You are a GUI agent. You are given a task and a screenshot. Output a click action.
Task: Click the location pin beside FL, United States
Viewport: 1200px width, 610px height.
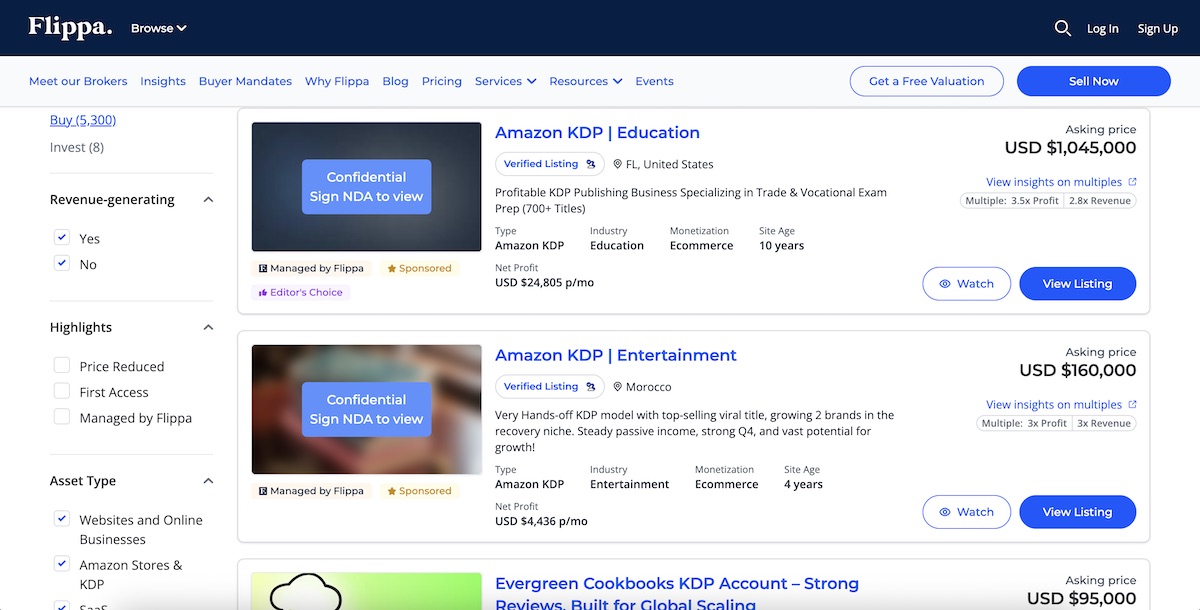point(618,164)
